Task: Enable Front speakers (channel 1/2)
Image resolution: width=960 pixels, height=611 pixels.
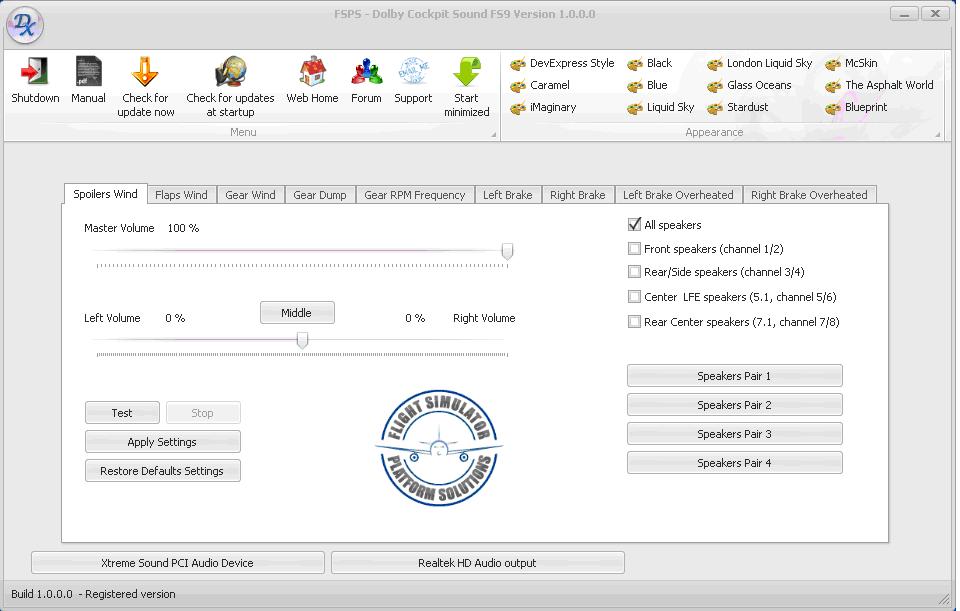Action: [634, 249]
